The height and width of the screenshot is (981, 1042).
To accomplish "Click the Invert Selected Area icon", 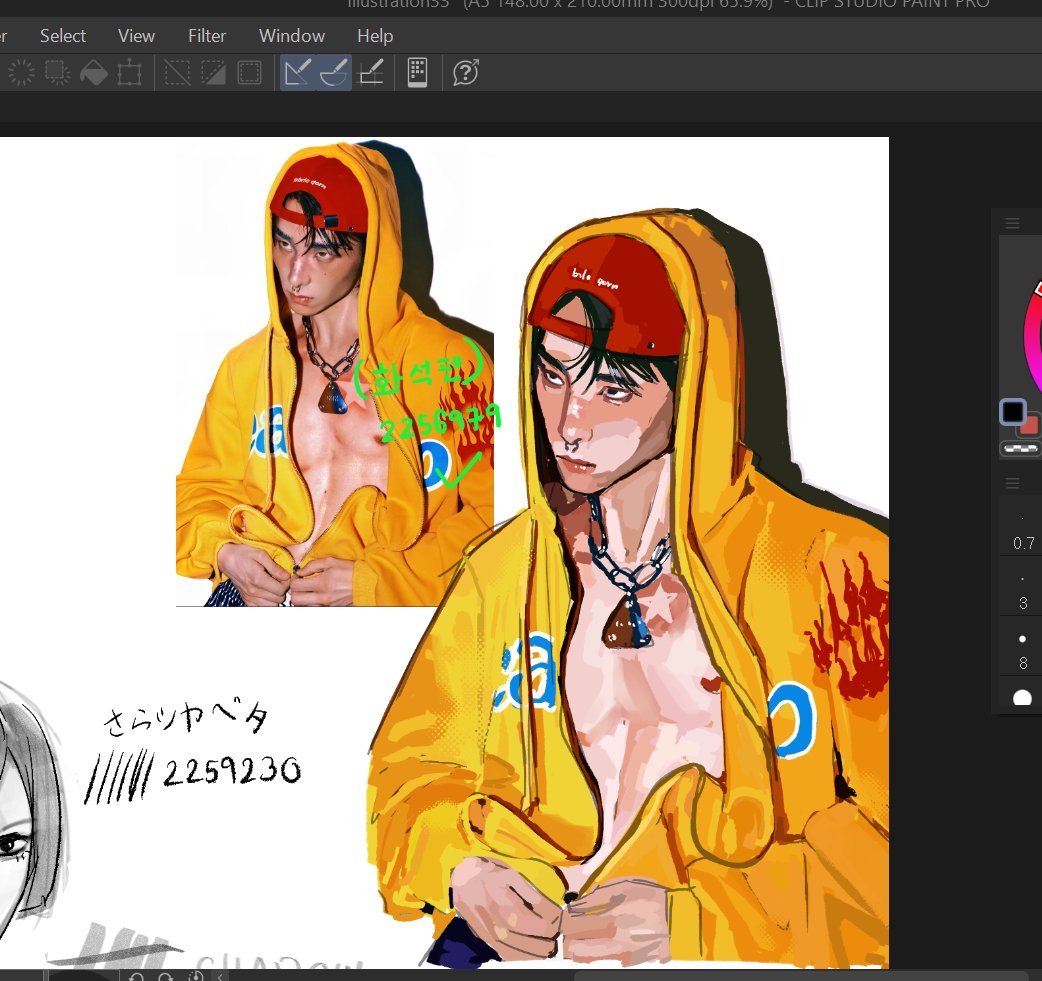I will [x=213, y=72].
